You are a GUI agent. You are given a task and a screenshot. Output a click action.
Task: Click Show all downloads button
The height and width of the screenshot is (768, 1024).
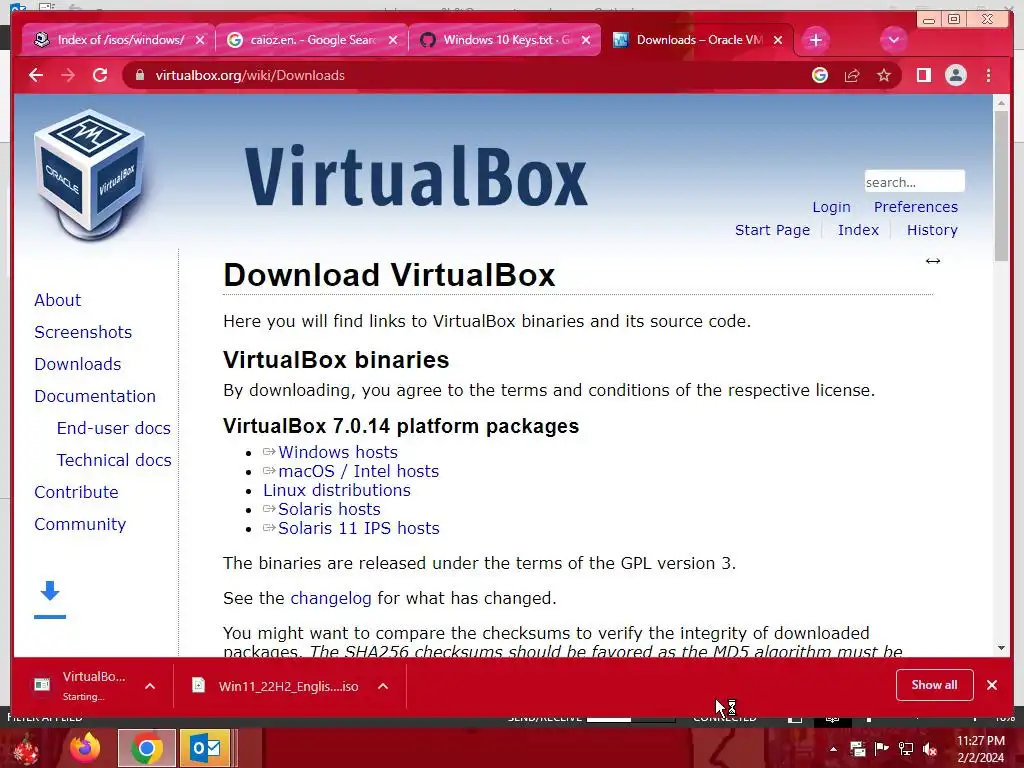tap(934, 684)
